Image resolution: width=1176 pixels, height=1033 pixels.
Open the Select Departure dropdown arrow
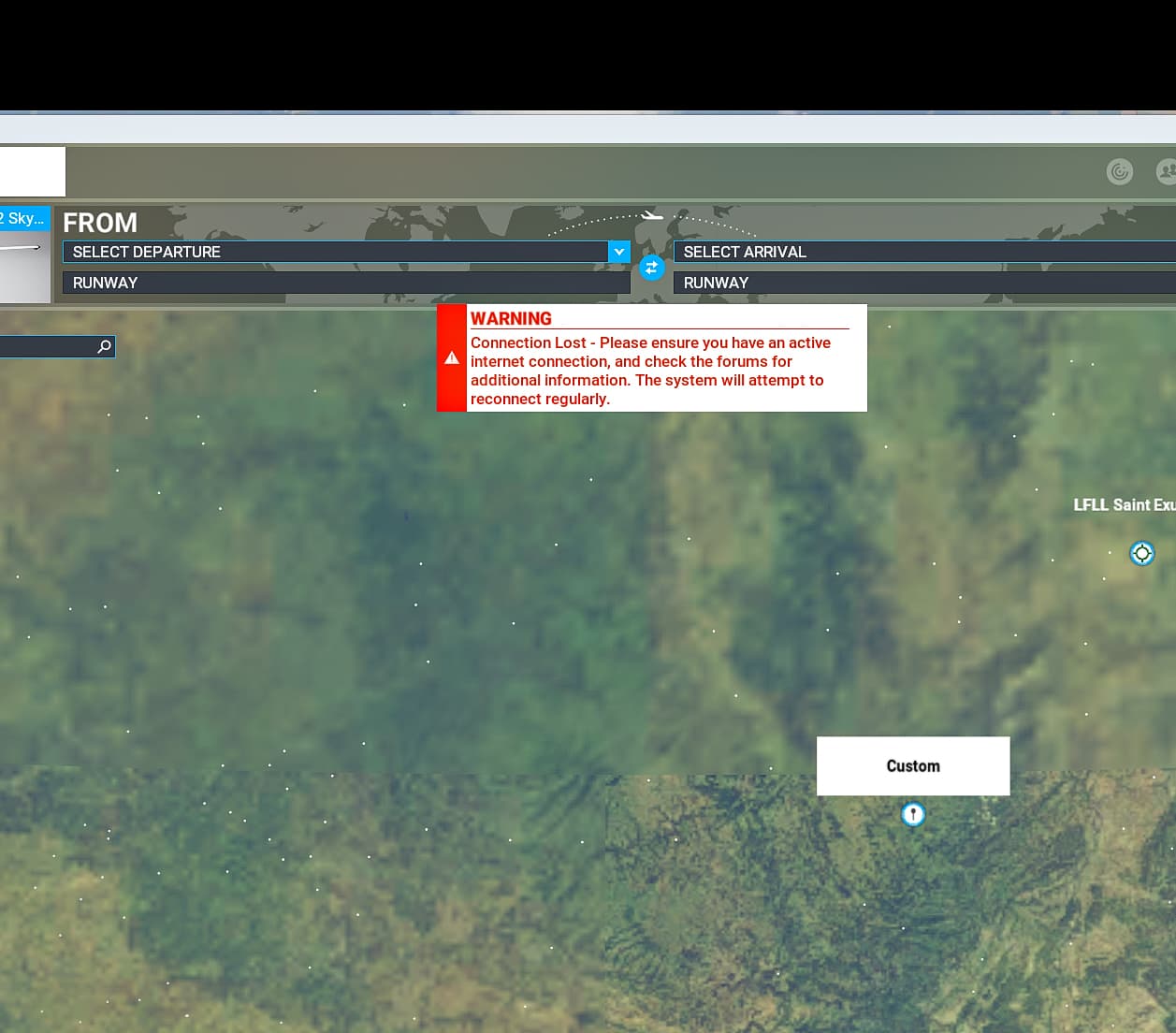pyautogui.click(x=619, y=252)
